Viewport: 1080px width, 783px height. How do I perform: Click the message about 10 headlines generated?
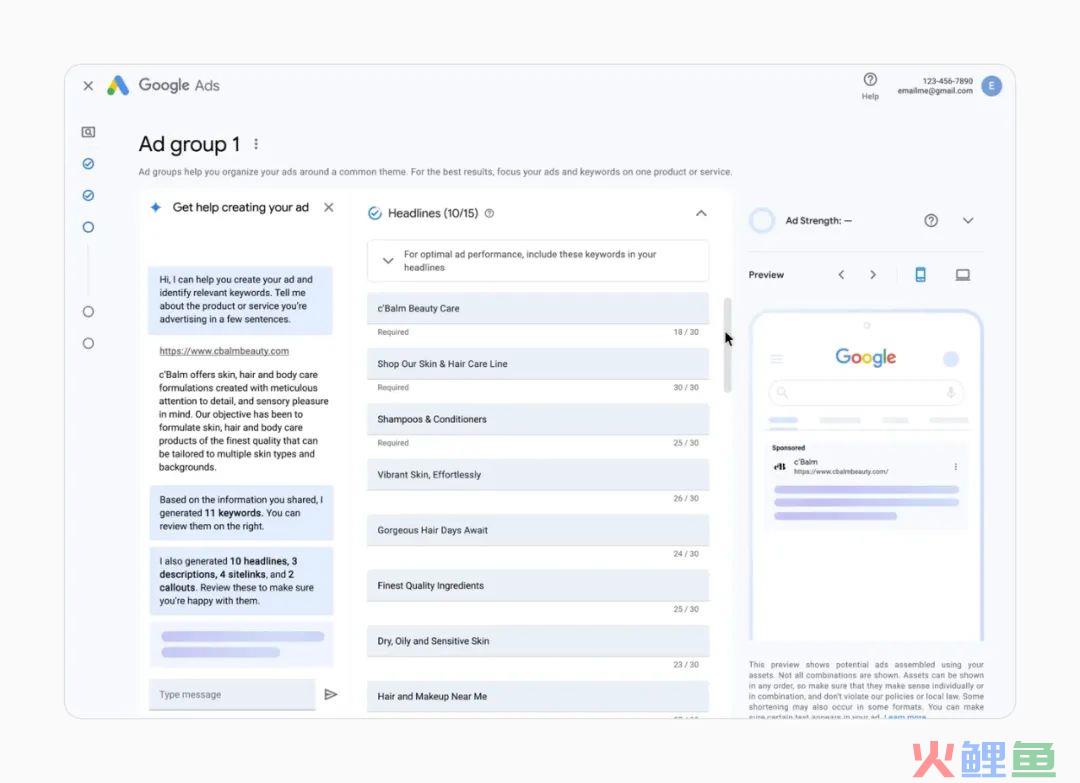(241, 581)
